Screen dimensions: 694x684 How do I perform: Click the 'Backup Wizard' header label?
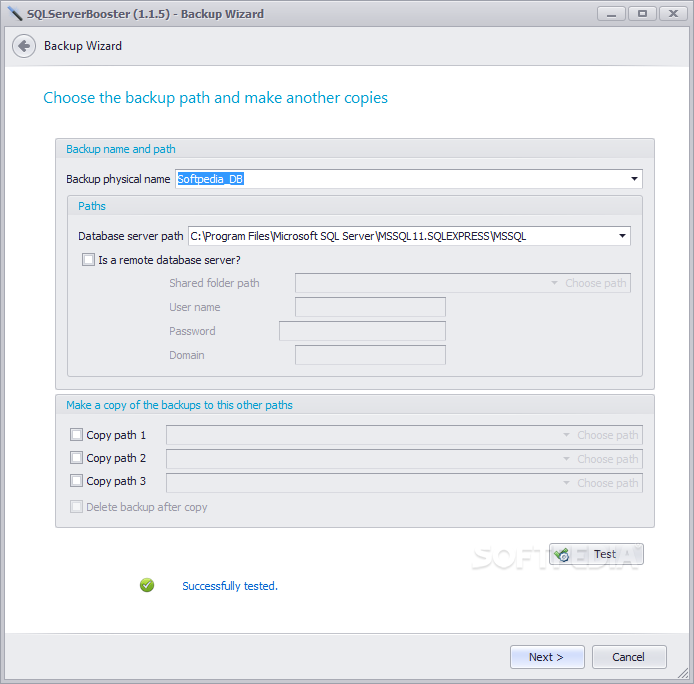83,46
